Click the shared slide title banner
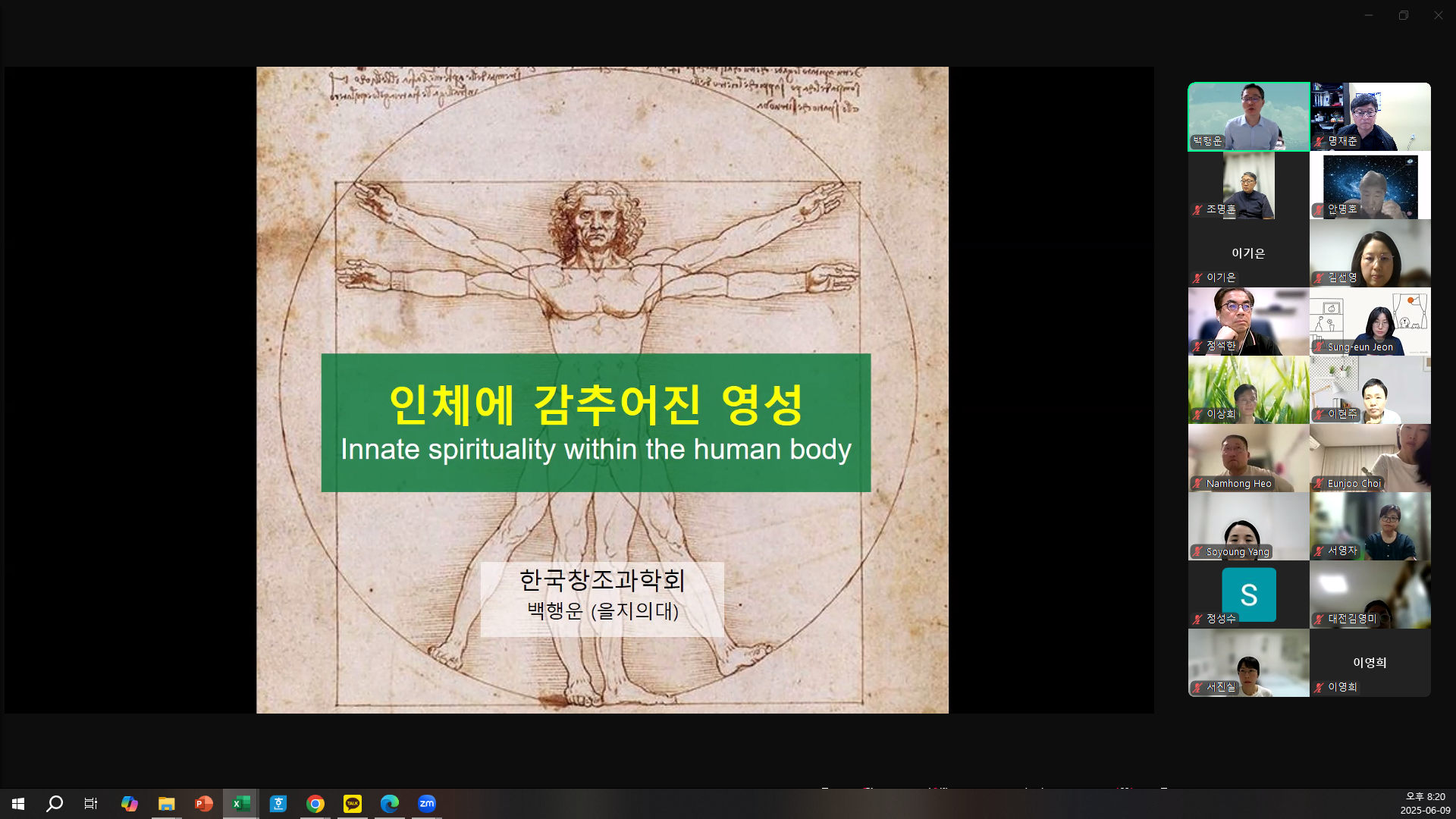Image resolution: width=1456 pixels, height=819 pixels. [x=595, y=422]
